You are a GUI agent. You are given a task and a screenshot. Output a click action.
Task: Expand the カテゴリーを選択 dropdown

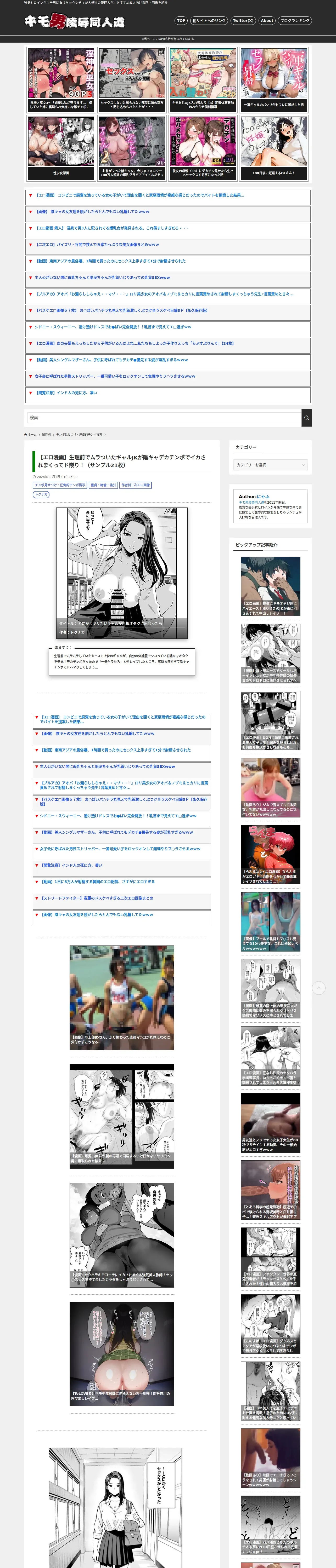click(x=271, y=465)
